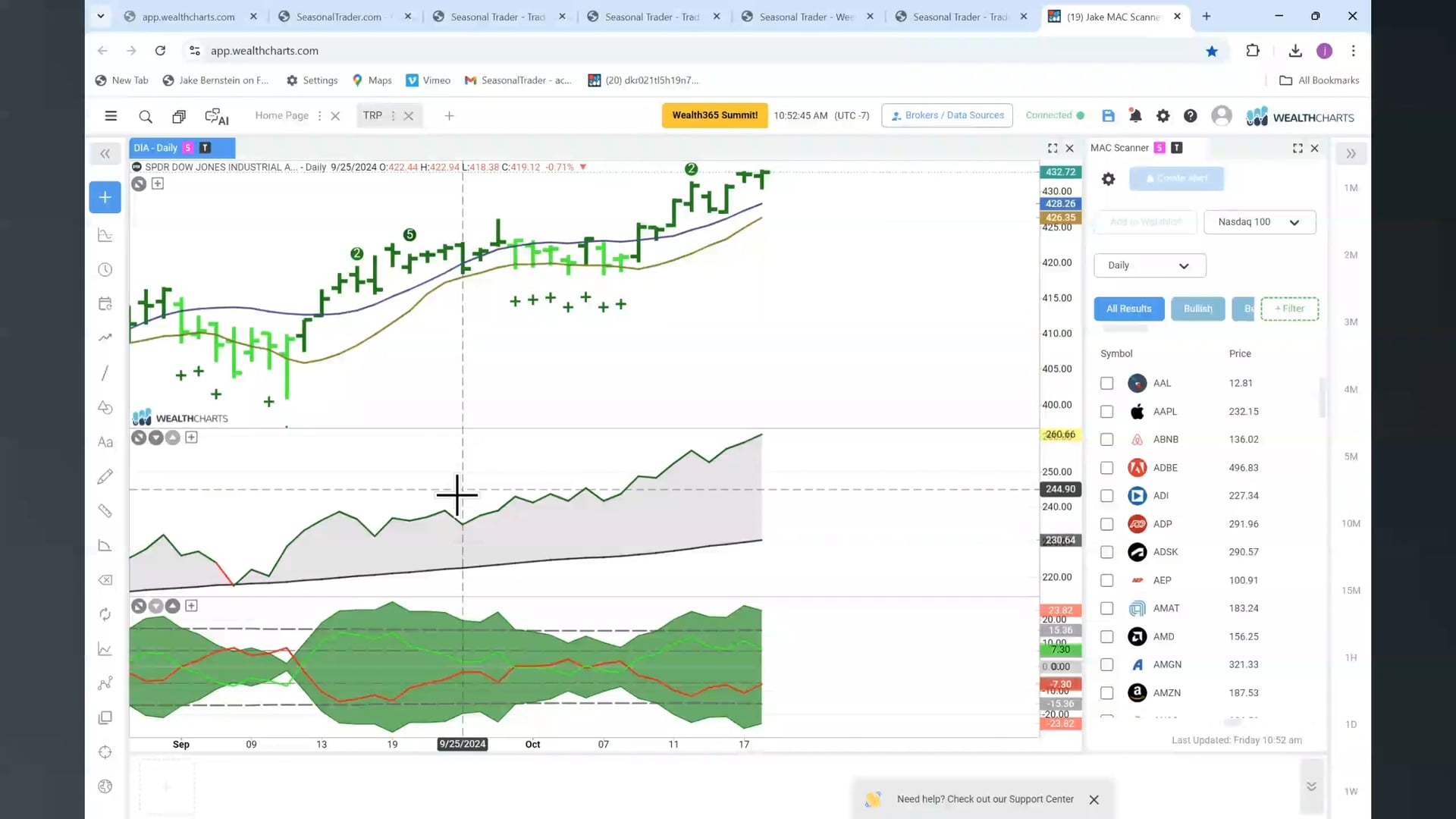This screenshot has height=819, width=1456.
Task: Open browser tab list dropdown arrow
Action: pyautogui.click(x=100, y=16)
